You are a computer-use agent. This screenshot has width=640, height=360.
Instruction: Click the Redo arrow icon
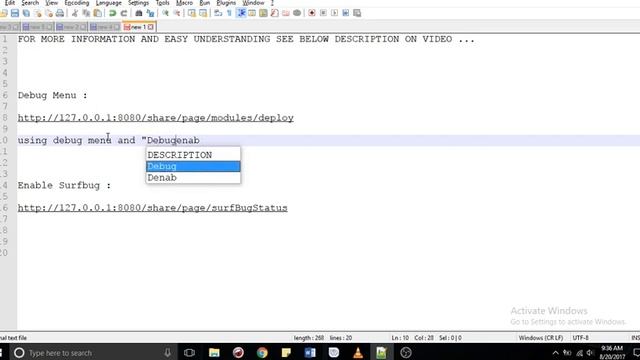point(124,13)
